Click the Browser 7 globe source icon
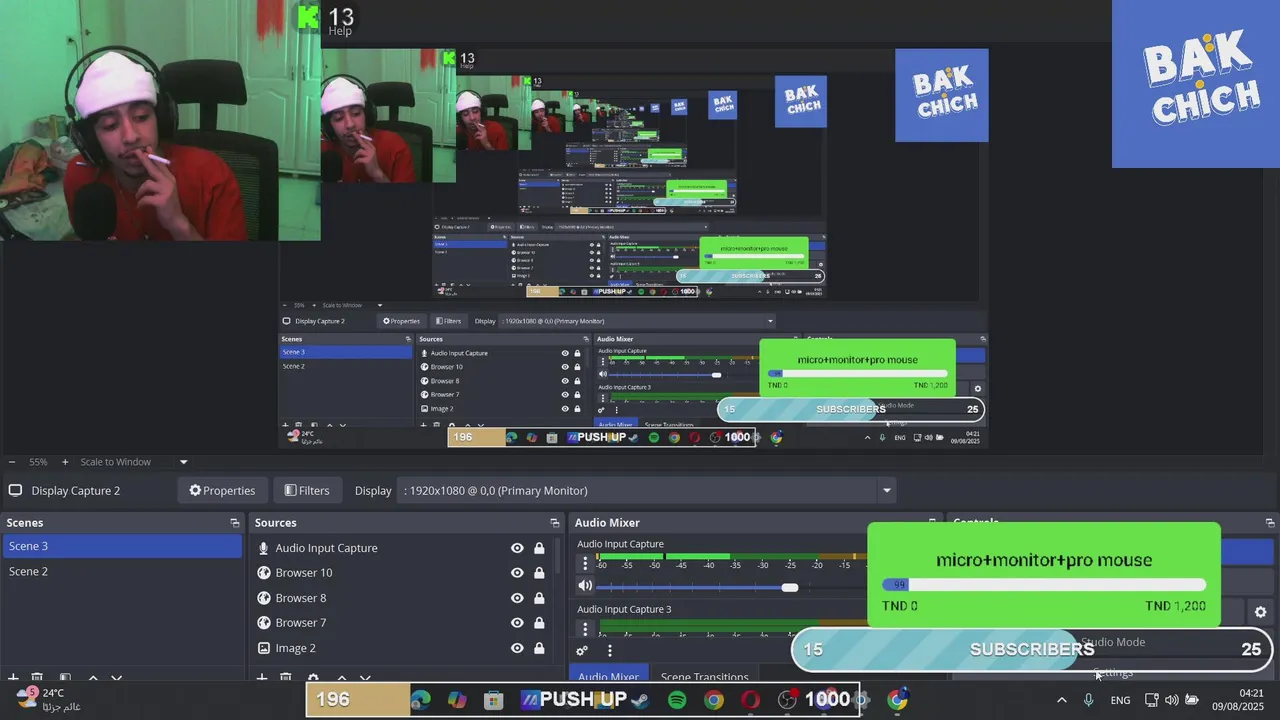Screen dimensions: 1280x720 (x=264, y=623)
